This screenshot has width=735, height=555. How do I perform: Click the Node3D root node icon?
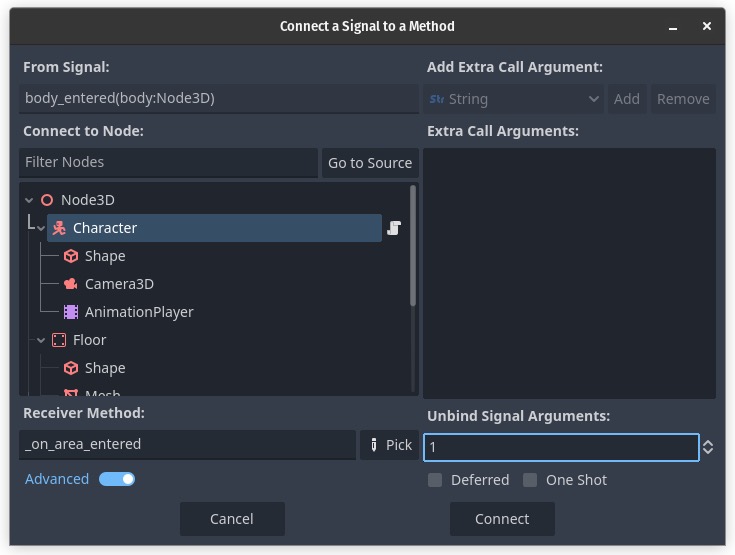[47, 200]
